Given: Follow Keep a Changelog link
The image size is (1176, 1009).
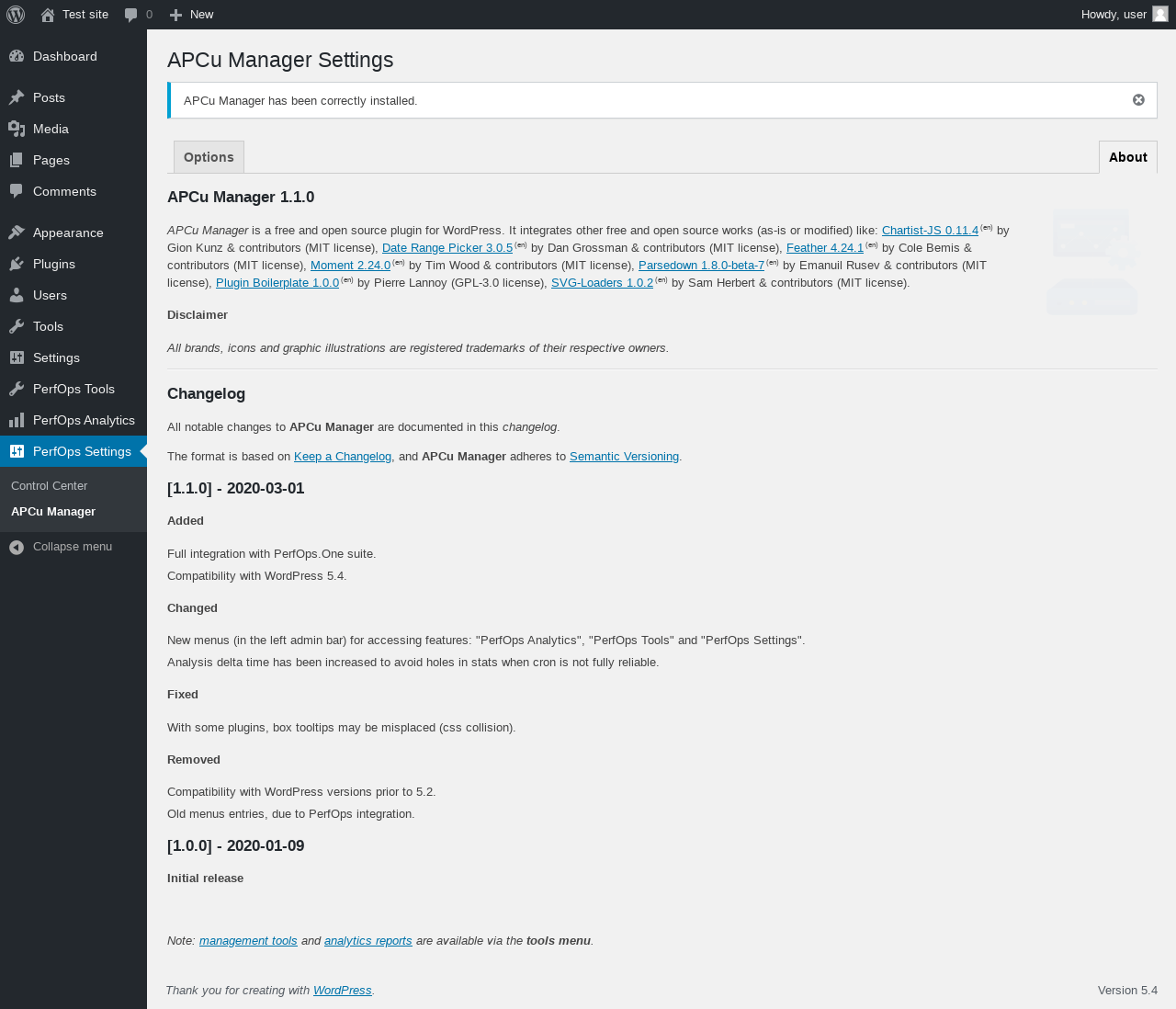Looking at the screenshot, I should [x=343, y=457].
